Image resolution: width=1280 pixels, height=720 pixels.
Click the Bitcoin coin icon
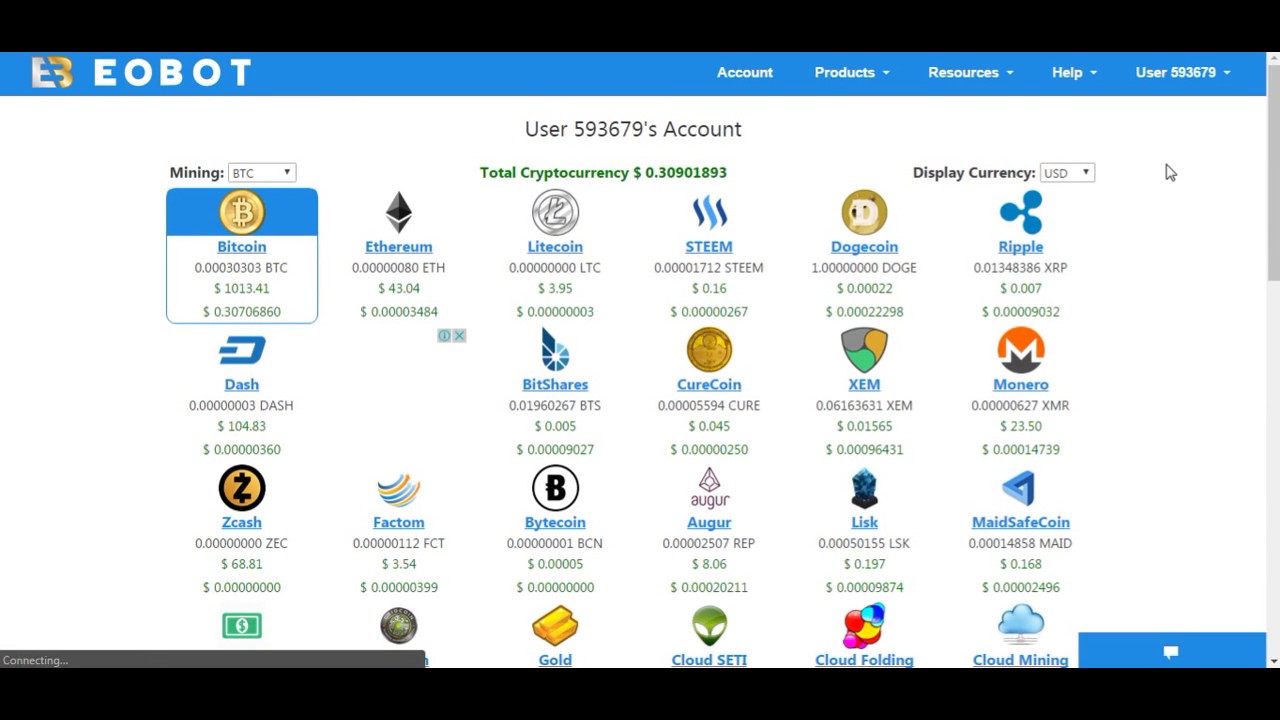[242, 212]
